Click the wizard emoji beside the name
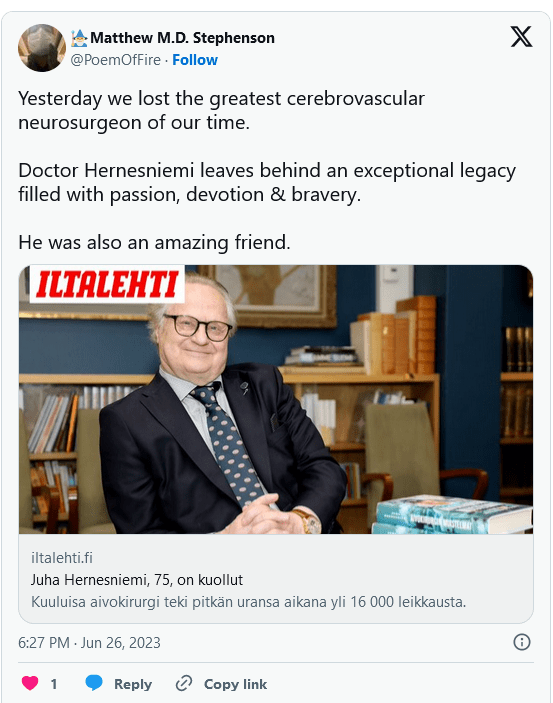 [79, 38]
